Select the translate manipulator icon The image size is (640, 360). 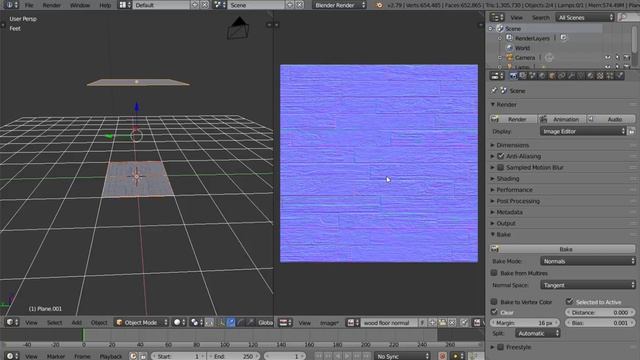[x=231, y=322]
